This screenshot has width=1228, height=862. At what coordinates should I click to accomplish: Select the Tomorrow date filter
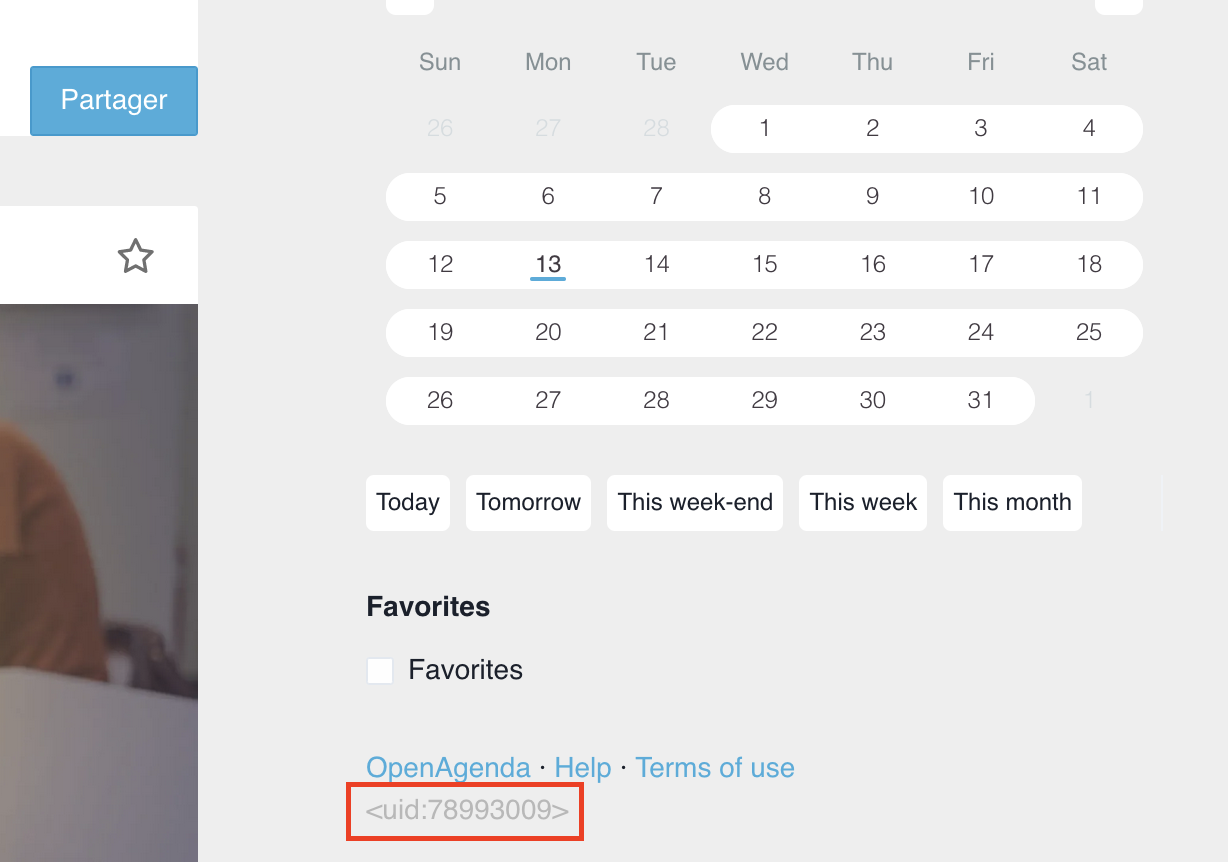528,502
